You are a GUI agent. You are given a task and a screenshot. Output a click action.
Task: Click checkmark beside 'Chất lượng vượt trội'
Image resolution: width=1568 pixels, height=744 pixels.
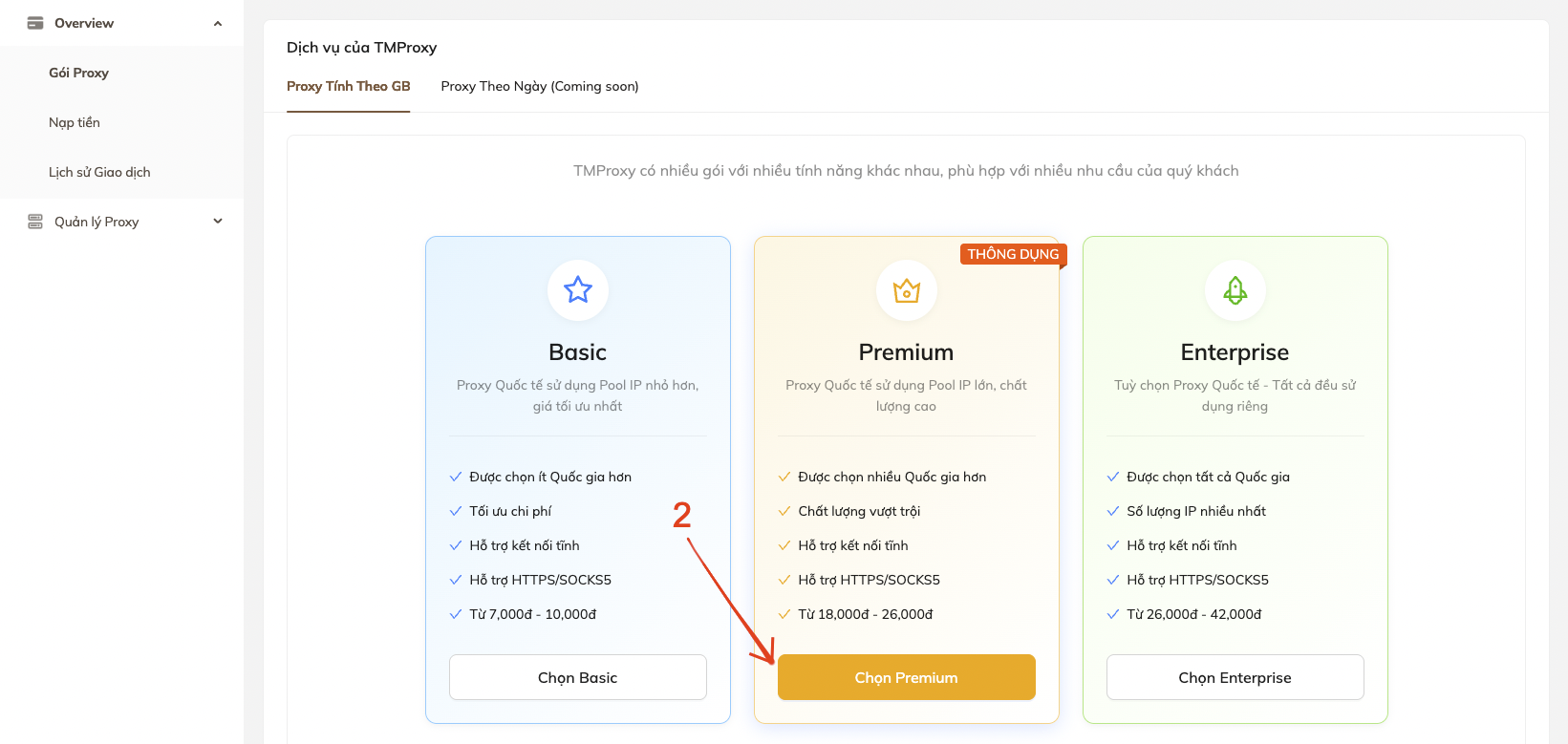[784, 511]
